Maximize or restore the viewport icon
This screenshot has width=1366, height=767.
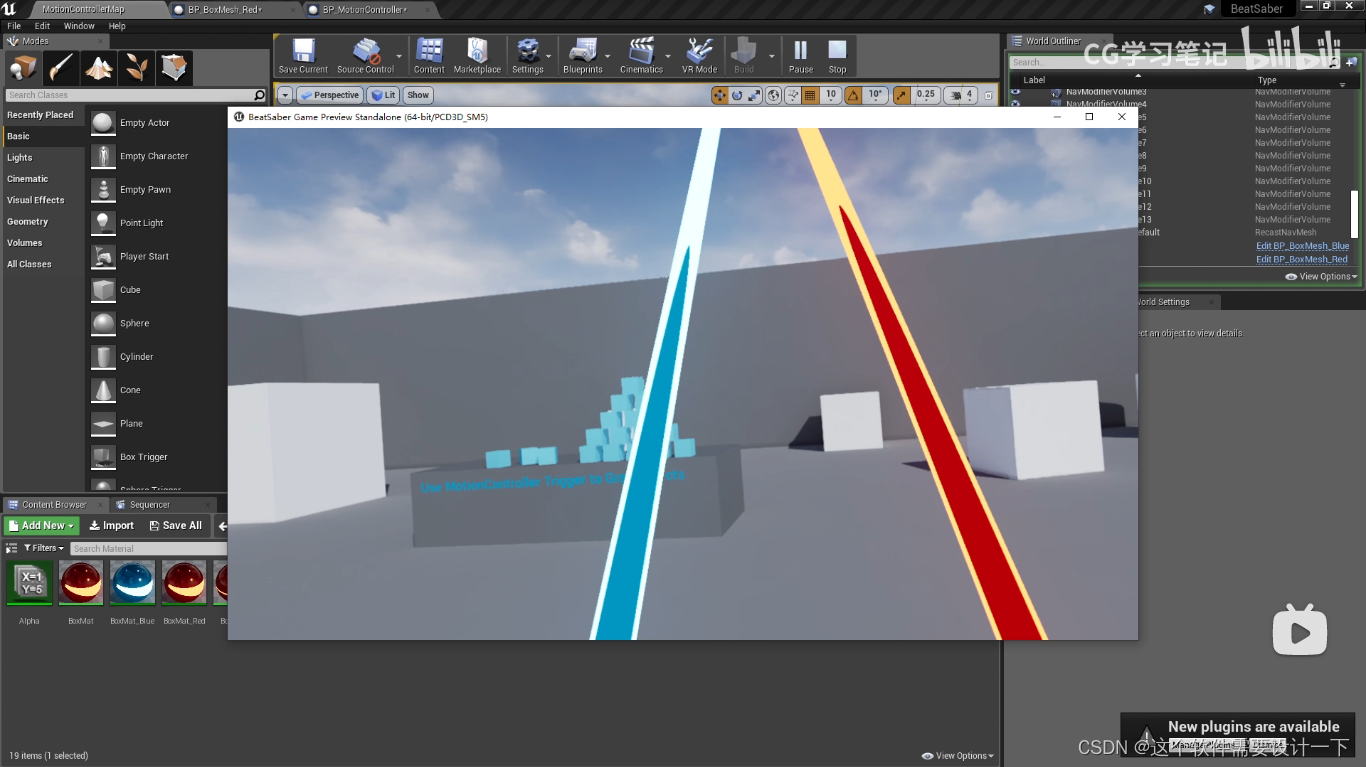pyautogui.click(x=989, y=95)
